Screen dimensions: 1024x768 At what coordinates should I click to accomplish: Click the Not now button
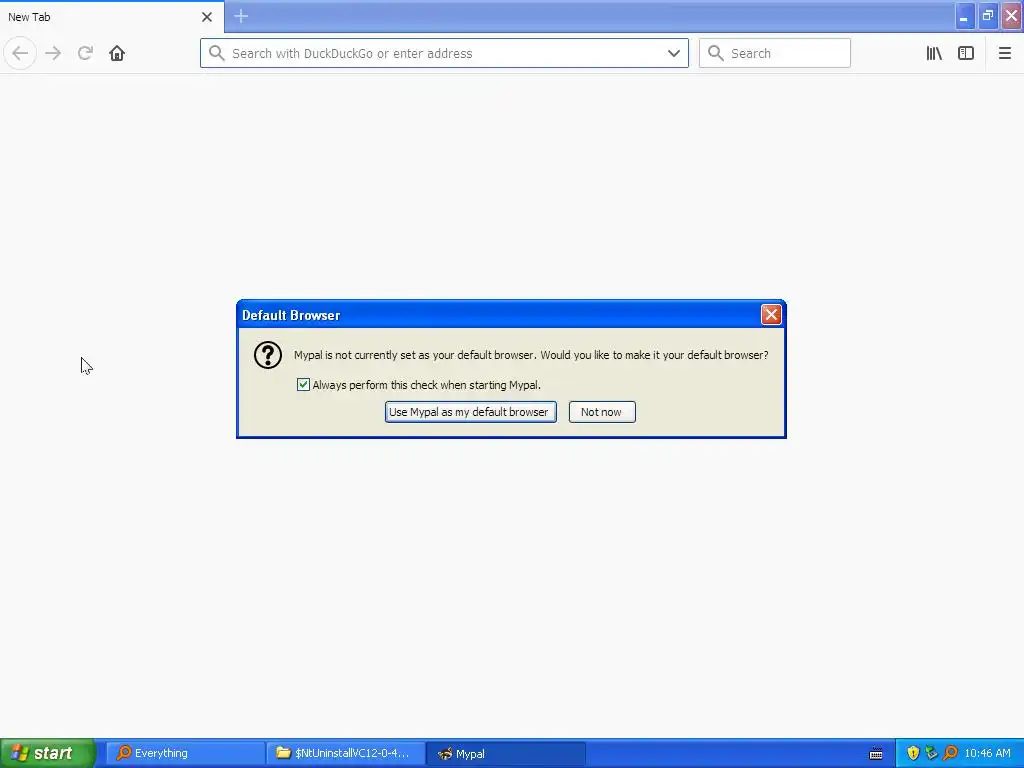tap(601, 412)
